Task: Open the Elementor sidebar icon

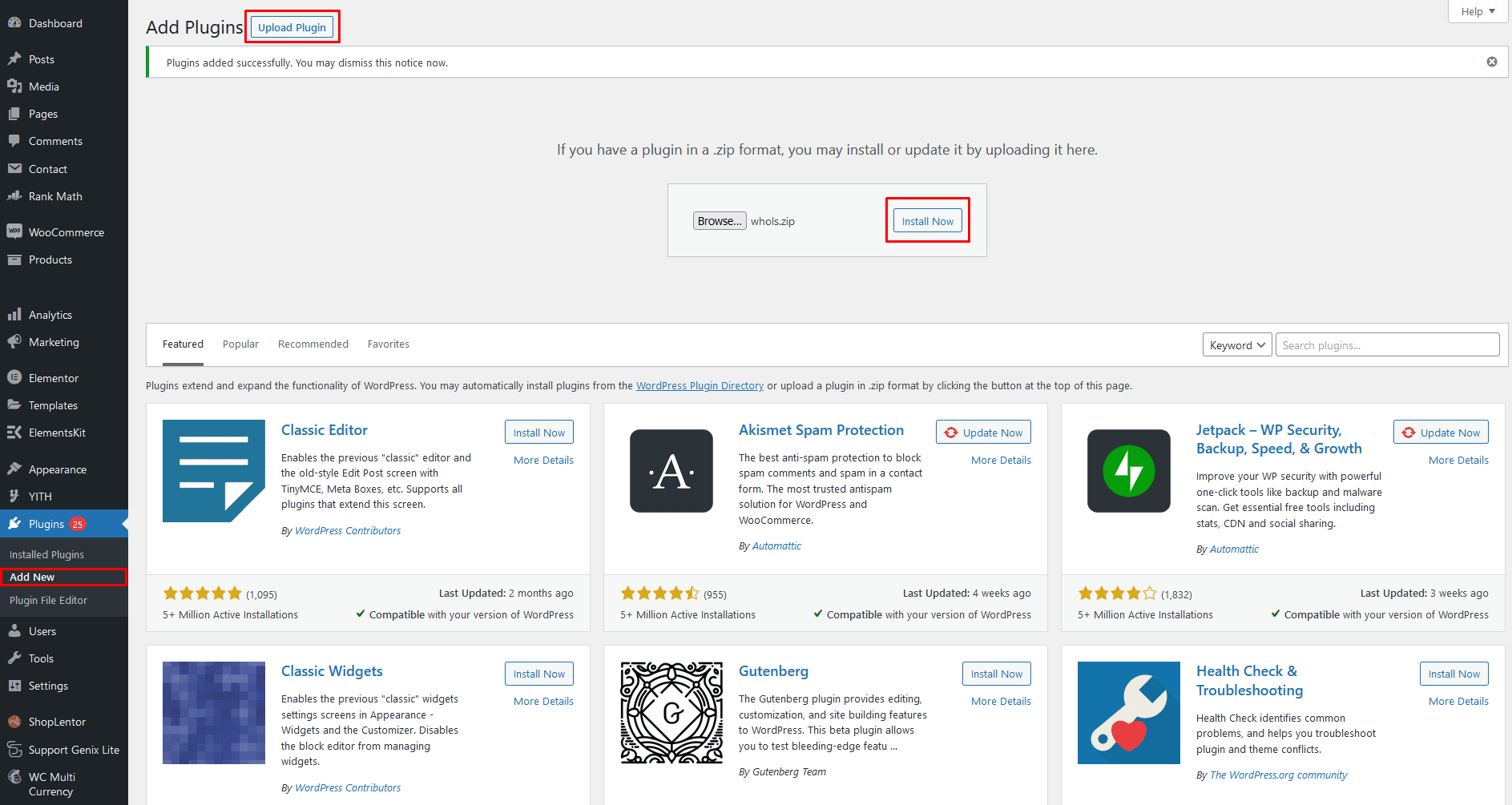Action: (16, 377)
